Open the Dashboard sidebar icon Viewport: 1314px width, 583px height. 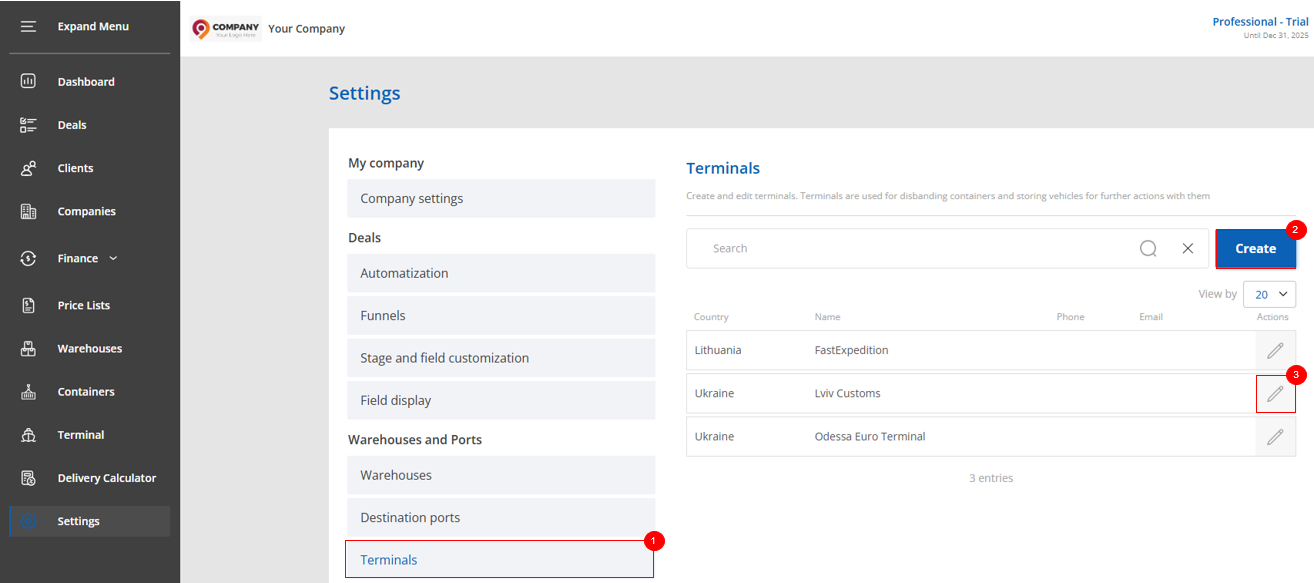tap(28, 81)
